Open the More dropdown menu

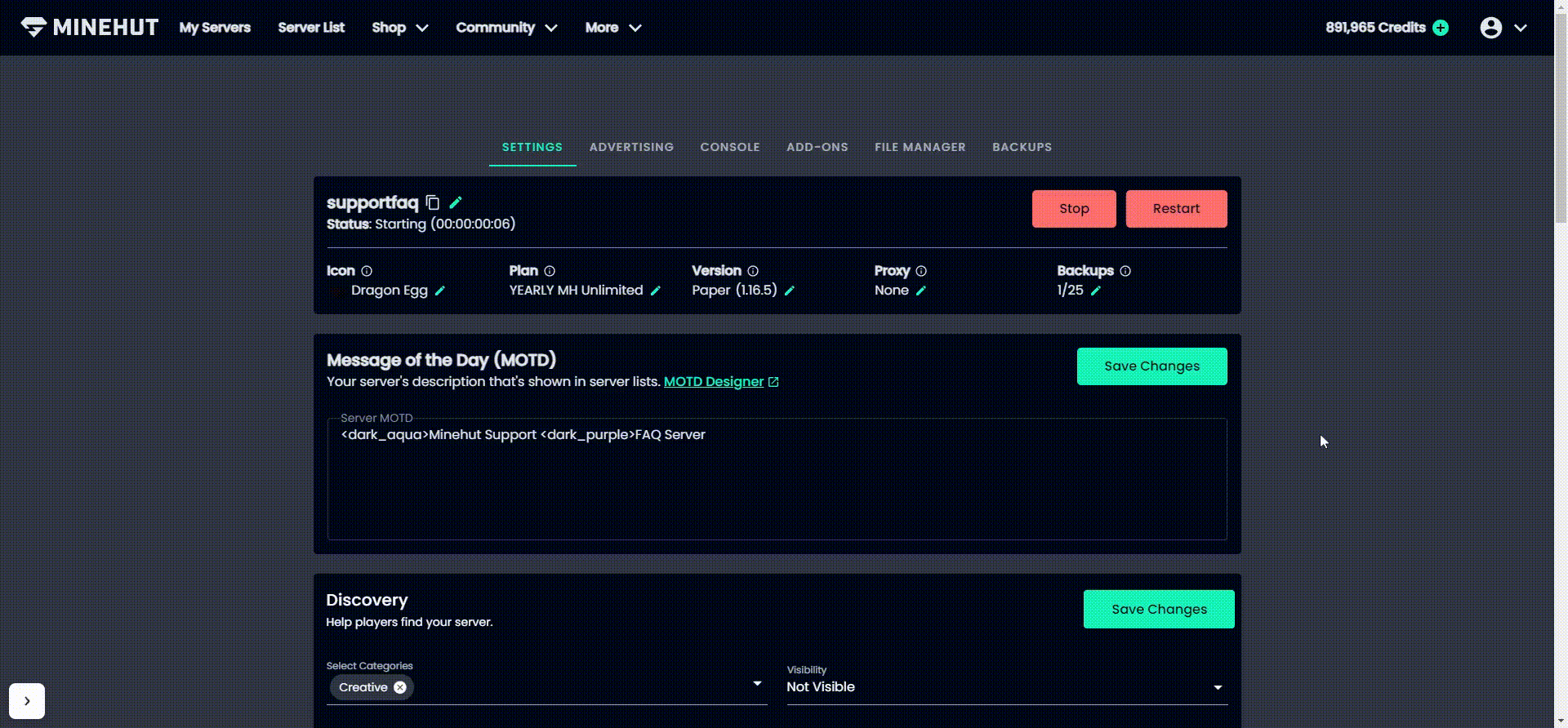613,28
